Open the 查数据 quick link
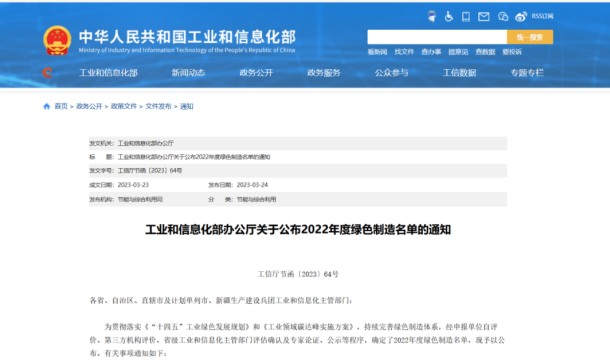 [x=485, y=52]
